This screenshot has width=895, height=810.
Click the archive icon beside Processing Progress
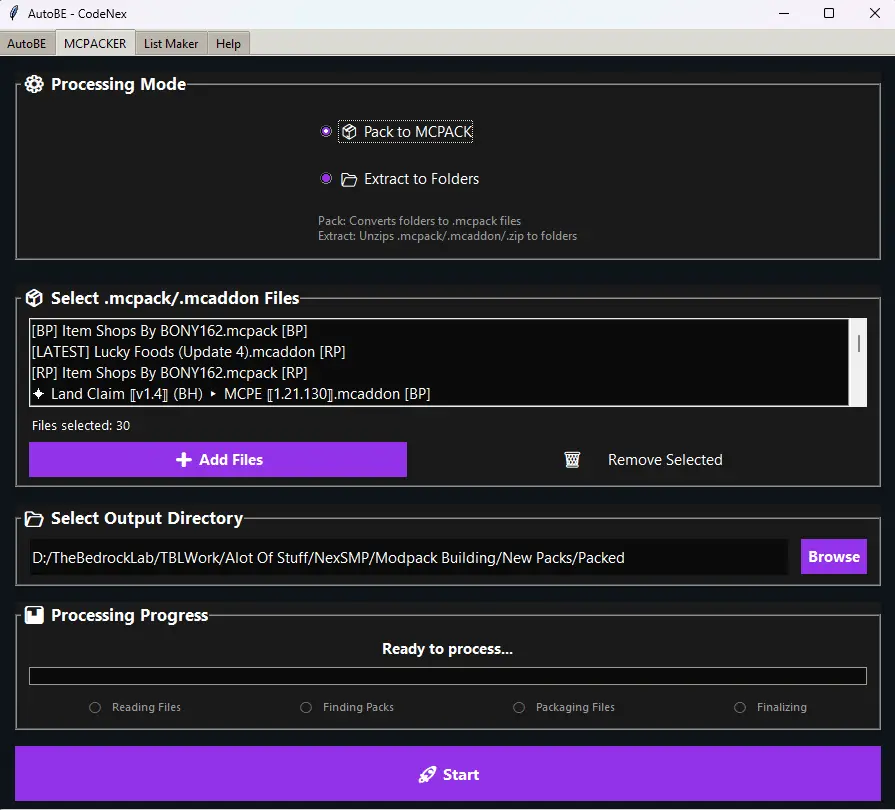(34, 616)
